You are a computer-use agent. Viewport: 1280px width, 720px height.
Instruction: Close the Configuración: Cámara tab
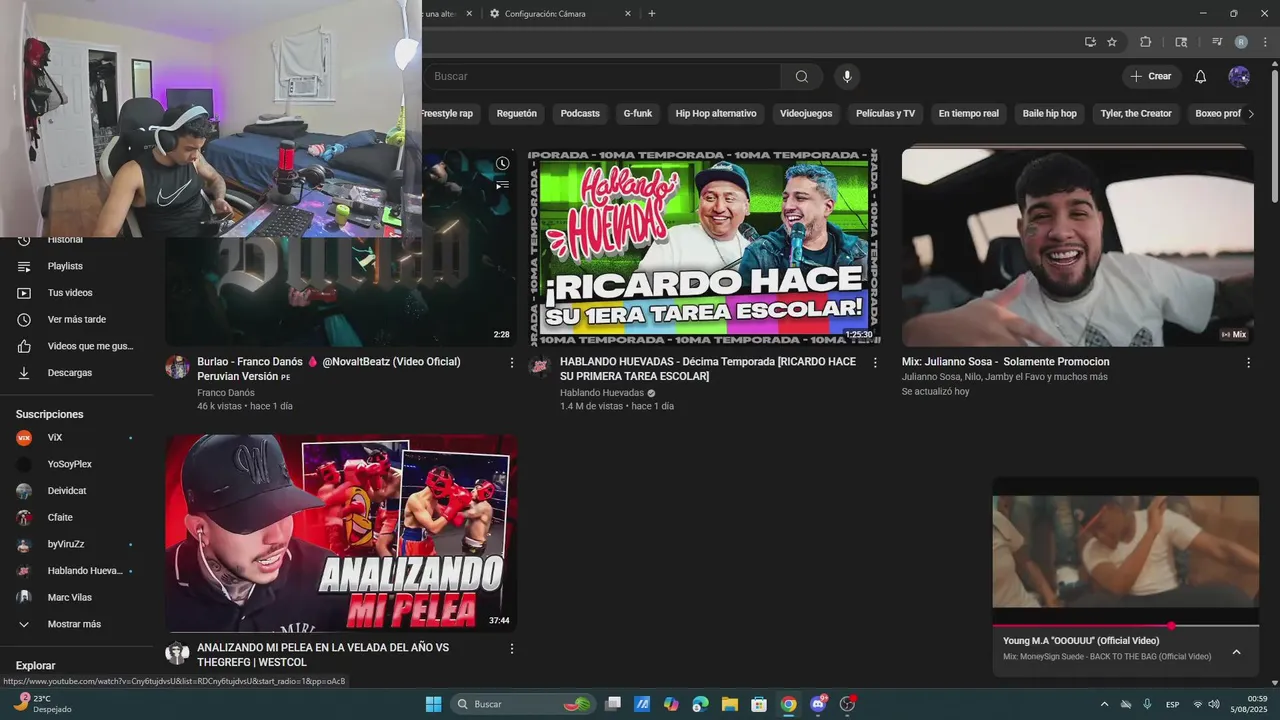(628, 14)
